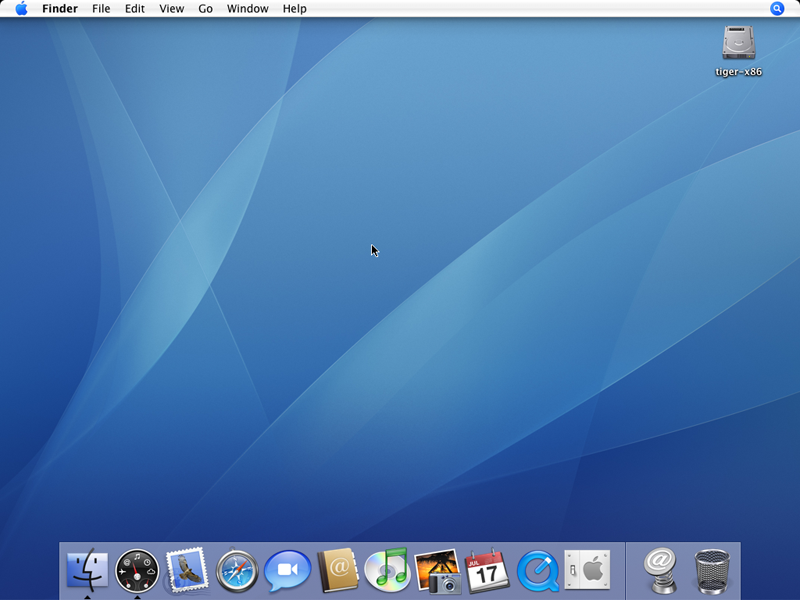
Task: Launch Dashboard from the Dock
Action: [137, 571]
